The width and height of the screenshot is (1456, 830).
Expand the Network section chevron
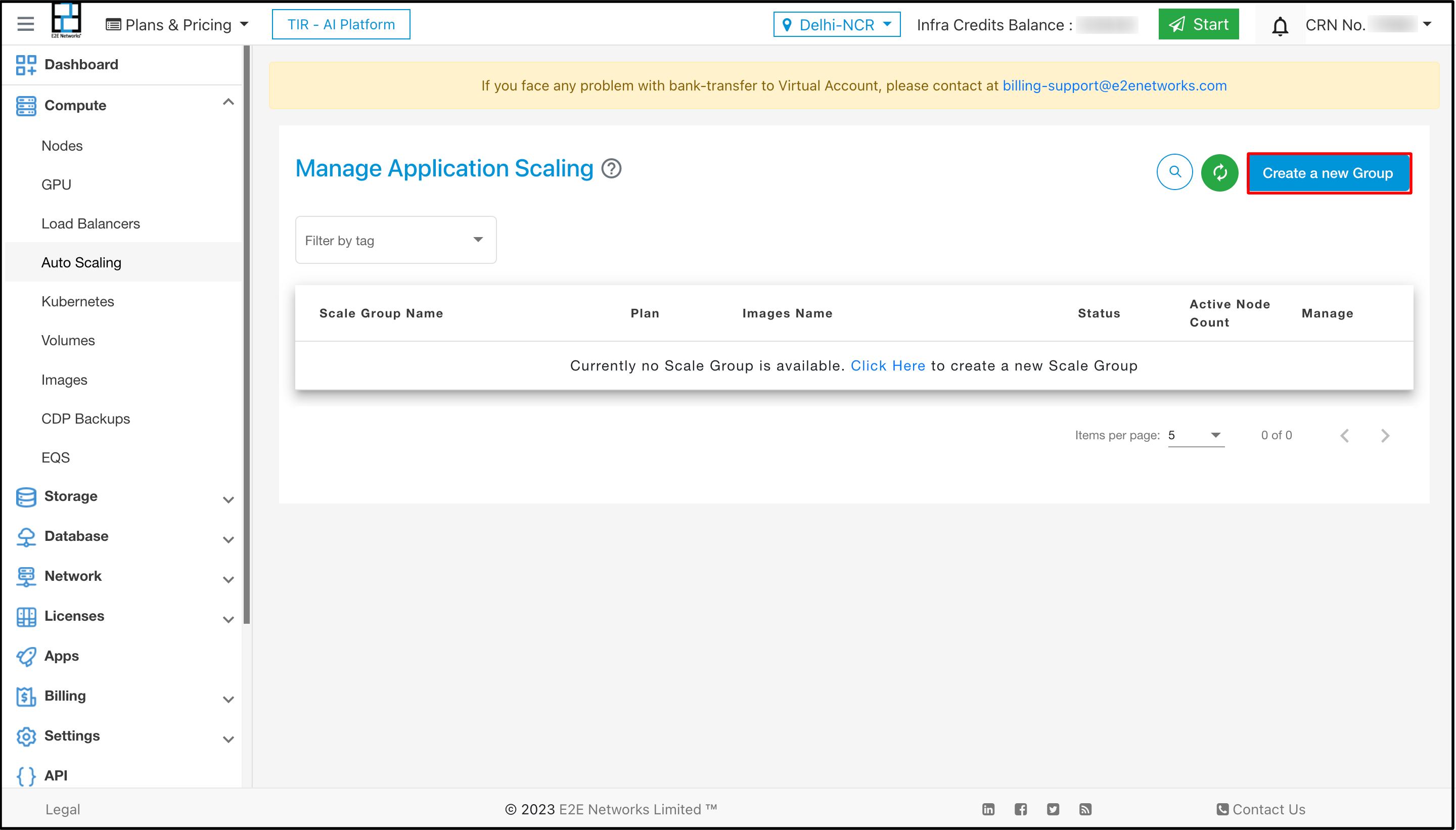(228, 580)
